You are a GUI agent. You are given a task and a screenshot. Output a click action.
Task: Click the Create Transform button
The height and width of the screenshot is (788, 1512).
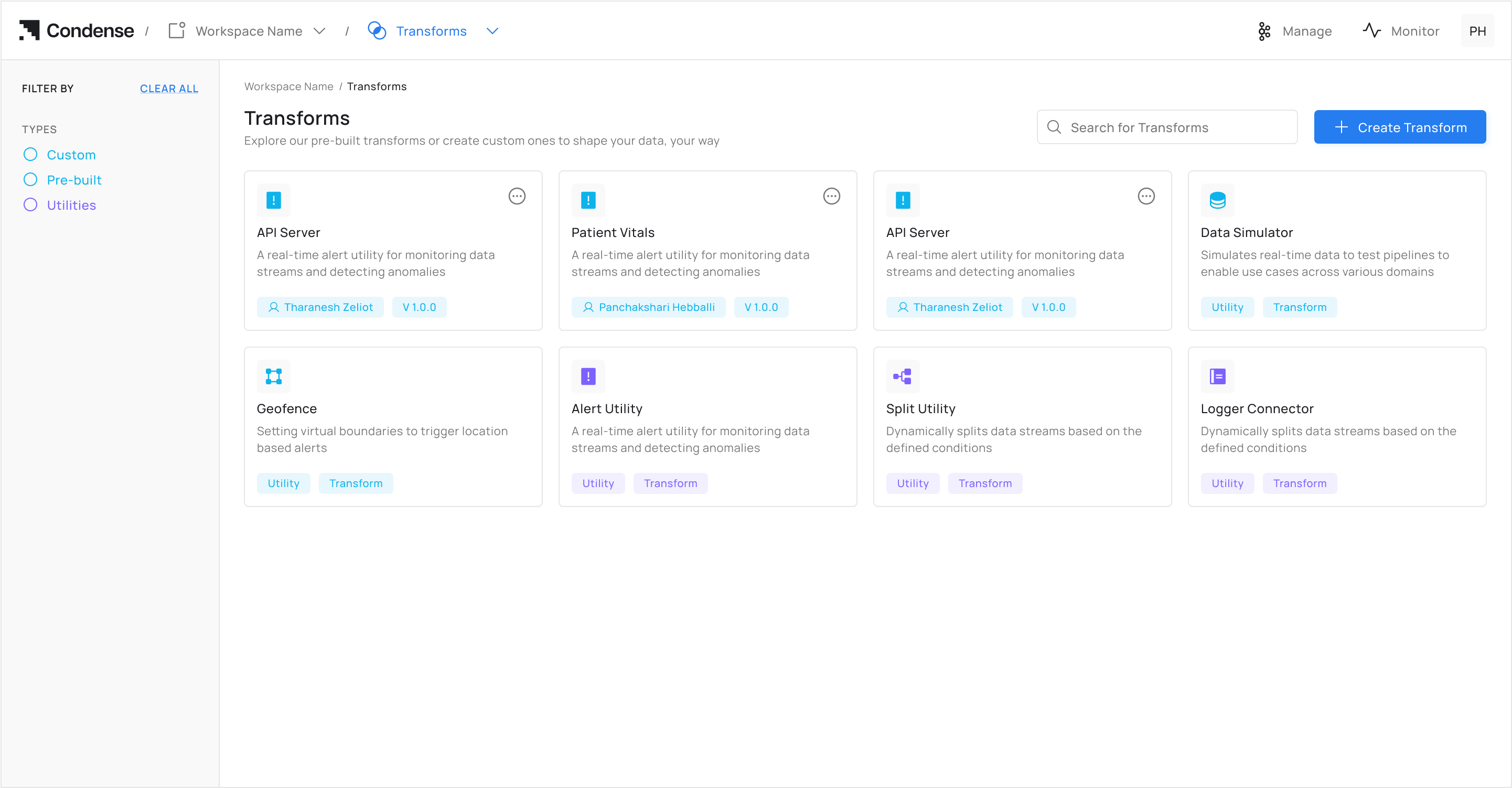tap(1399, 127)
